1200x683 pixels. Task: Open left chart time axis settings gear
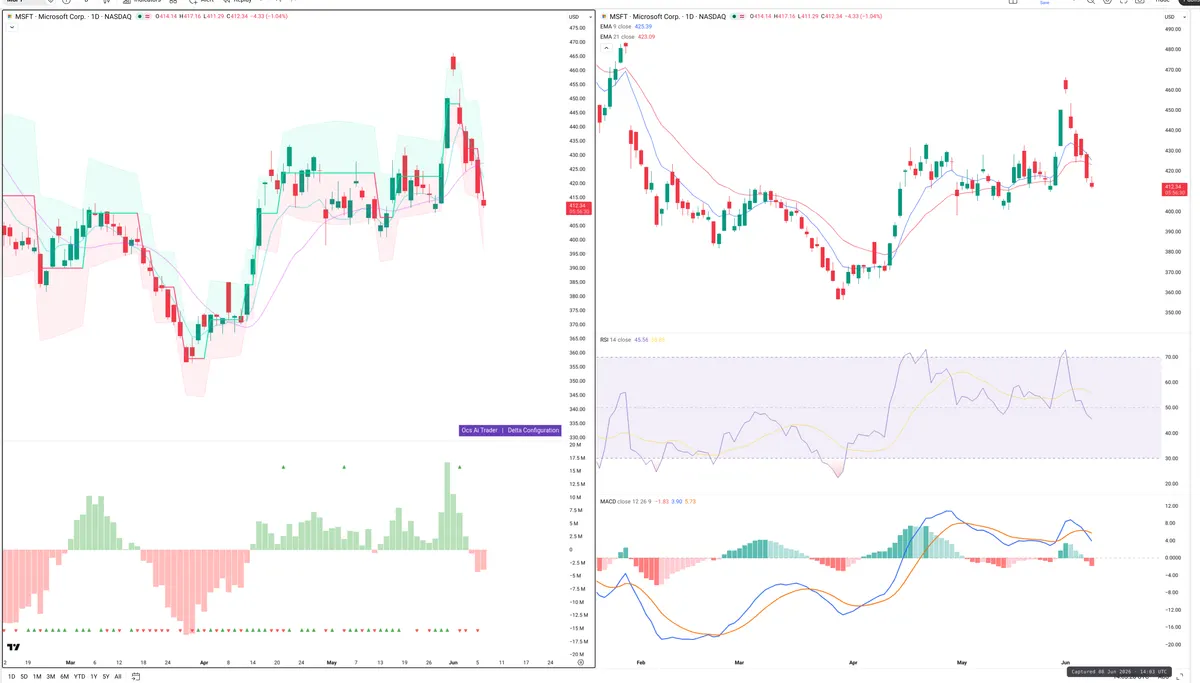click(580, 663)
